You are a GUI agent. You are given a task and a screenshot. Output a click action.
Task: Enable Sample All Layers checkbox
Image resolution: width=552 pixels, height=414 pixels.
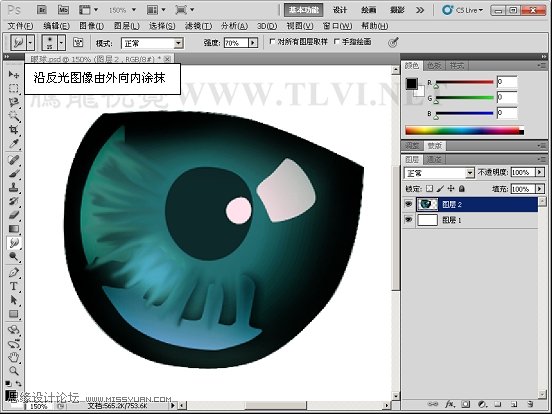(x=272, y=42)
